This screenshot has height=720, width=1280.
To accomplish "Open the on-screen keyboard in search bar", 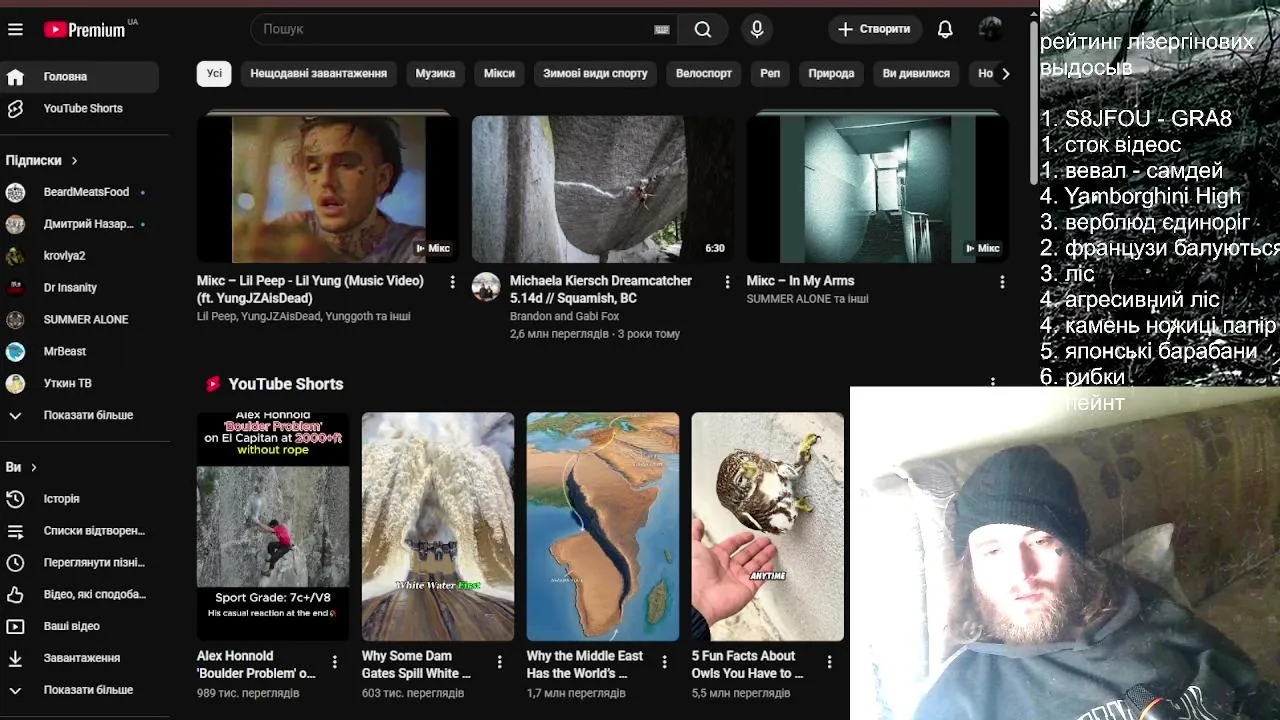I will pyautogui.click(x=661, y=29).
